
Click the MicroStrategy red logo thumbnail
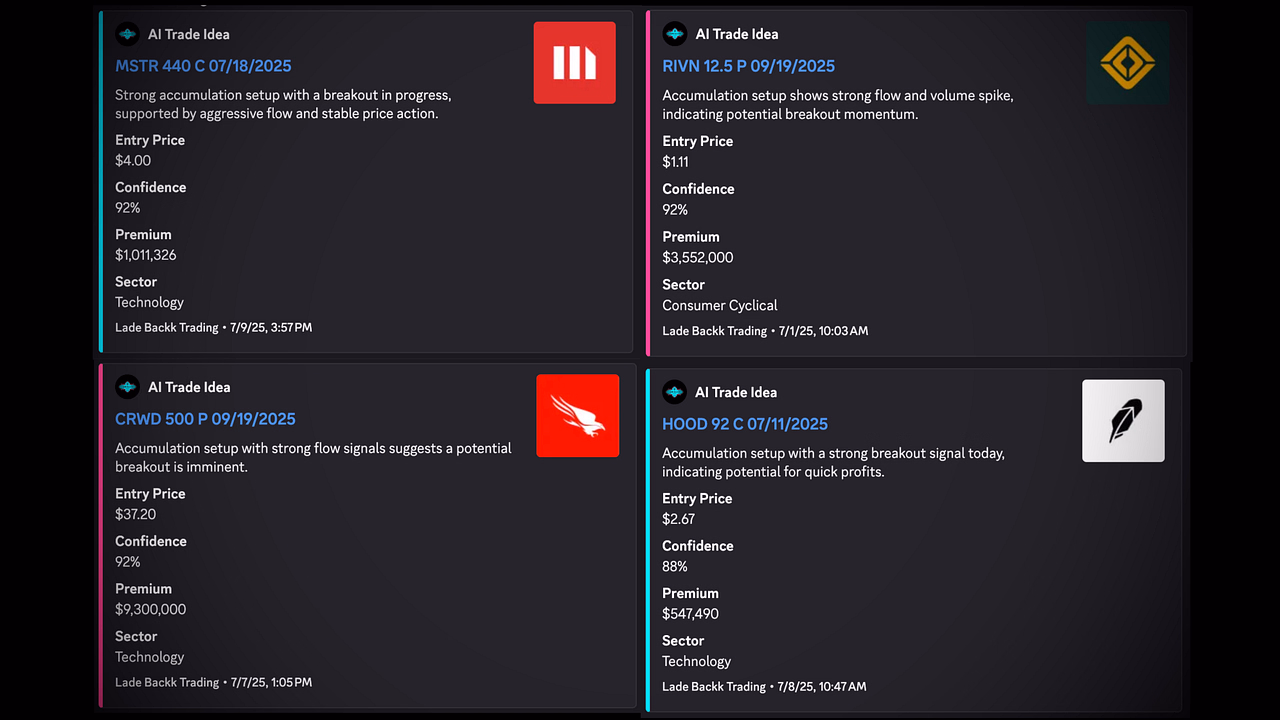[x=575, y=63]
